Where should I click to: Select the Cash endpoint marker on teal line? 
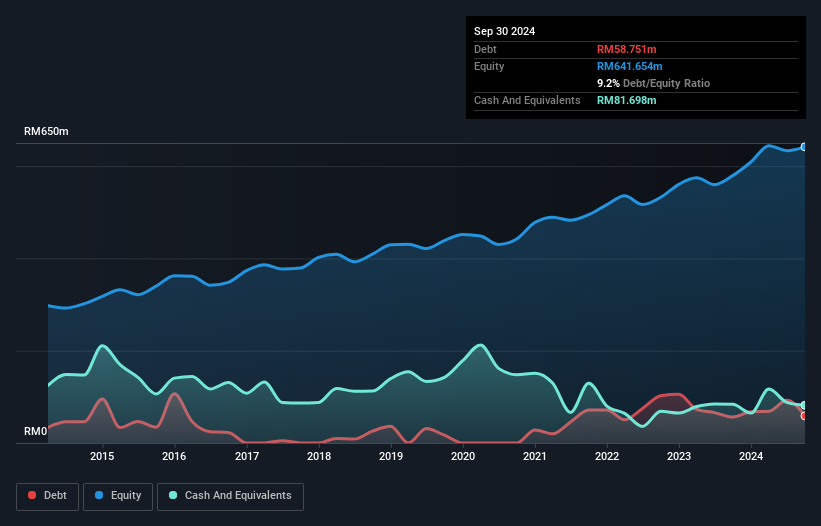pos(804,406)
